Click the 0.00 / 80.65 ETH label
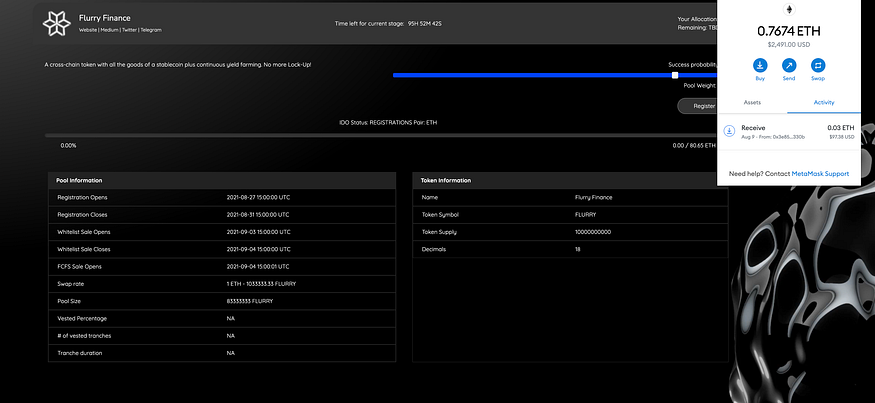The image size is (875, 403). pos(694,146)
